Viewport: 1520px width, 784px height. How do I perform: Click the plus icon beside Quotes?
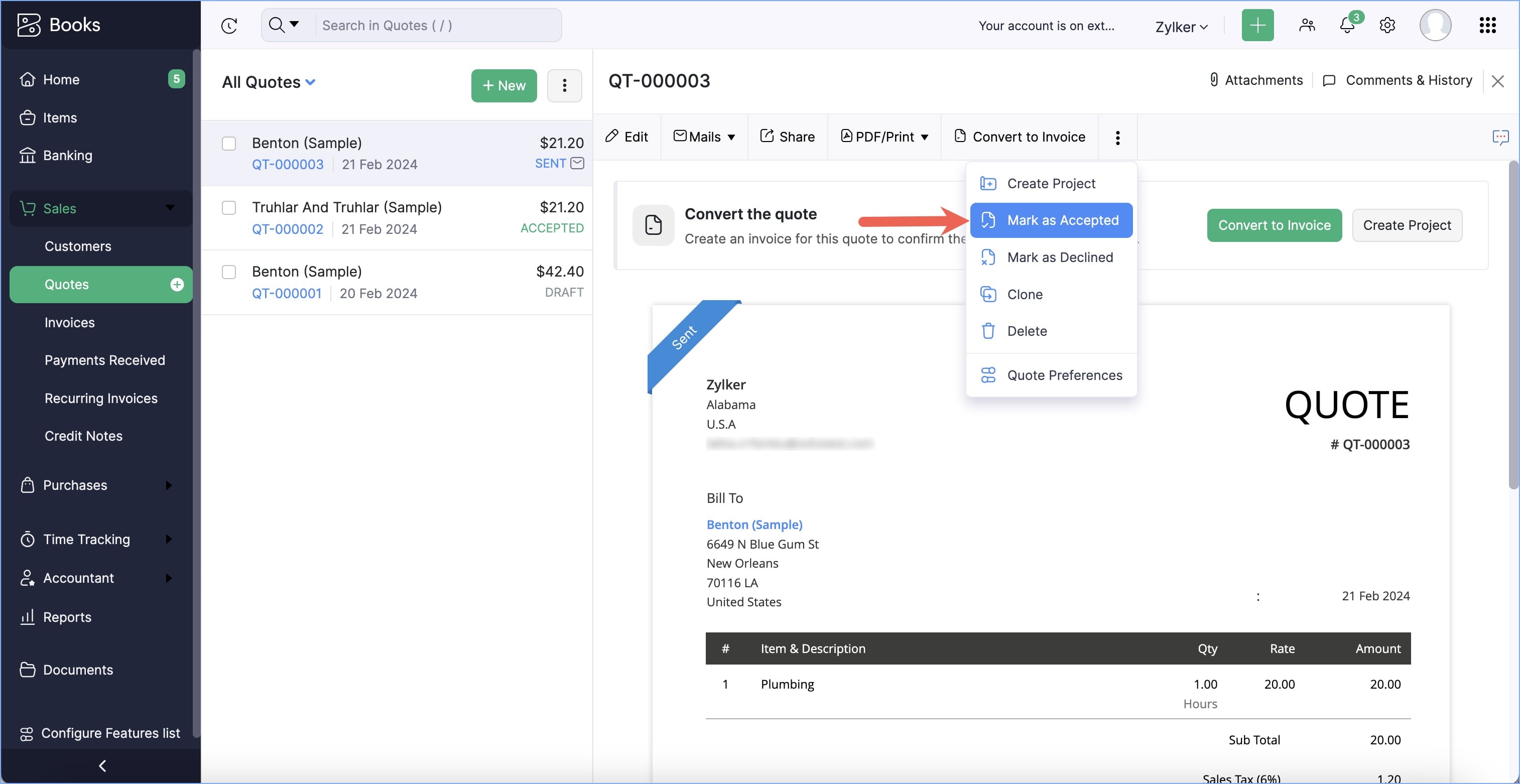coord(177,285)
